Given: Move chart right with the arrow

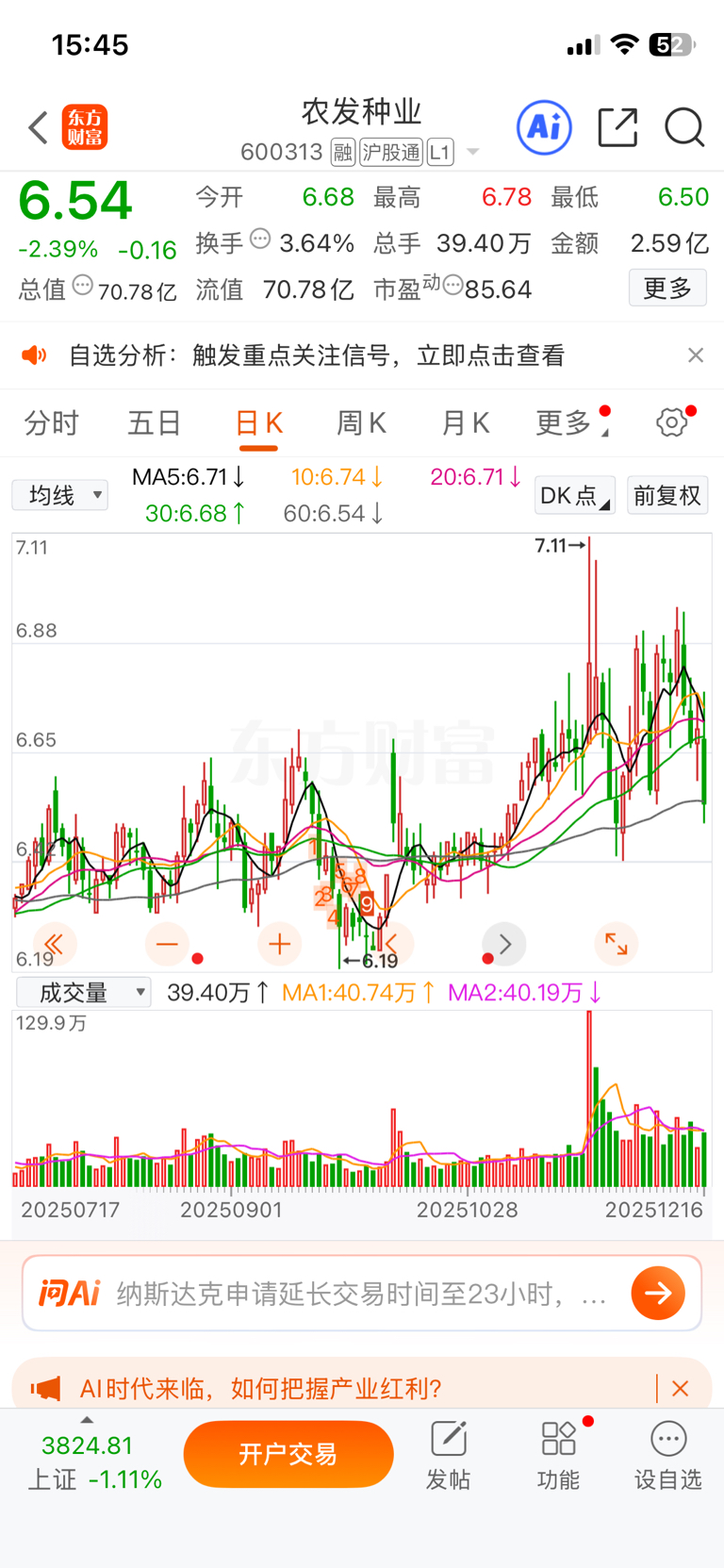Looking at the screenshot, I should (504, 944).
